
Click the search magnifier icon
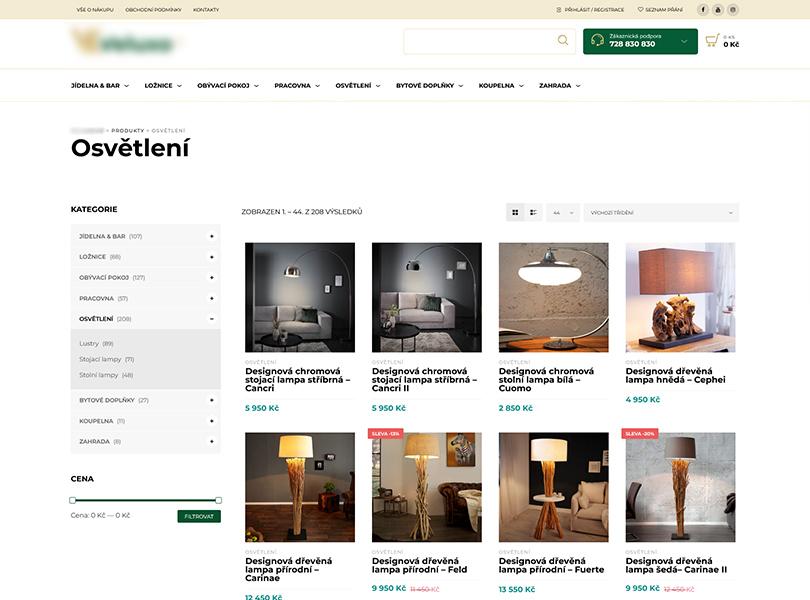pyautogui.click(x=563, y=40)
